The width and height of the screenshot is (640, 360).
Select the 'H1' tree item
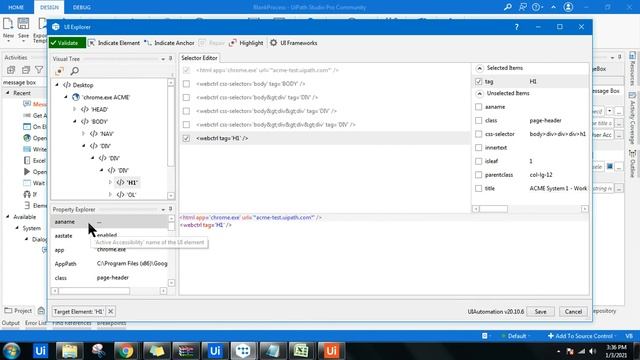(x=127, y=182)
